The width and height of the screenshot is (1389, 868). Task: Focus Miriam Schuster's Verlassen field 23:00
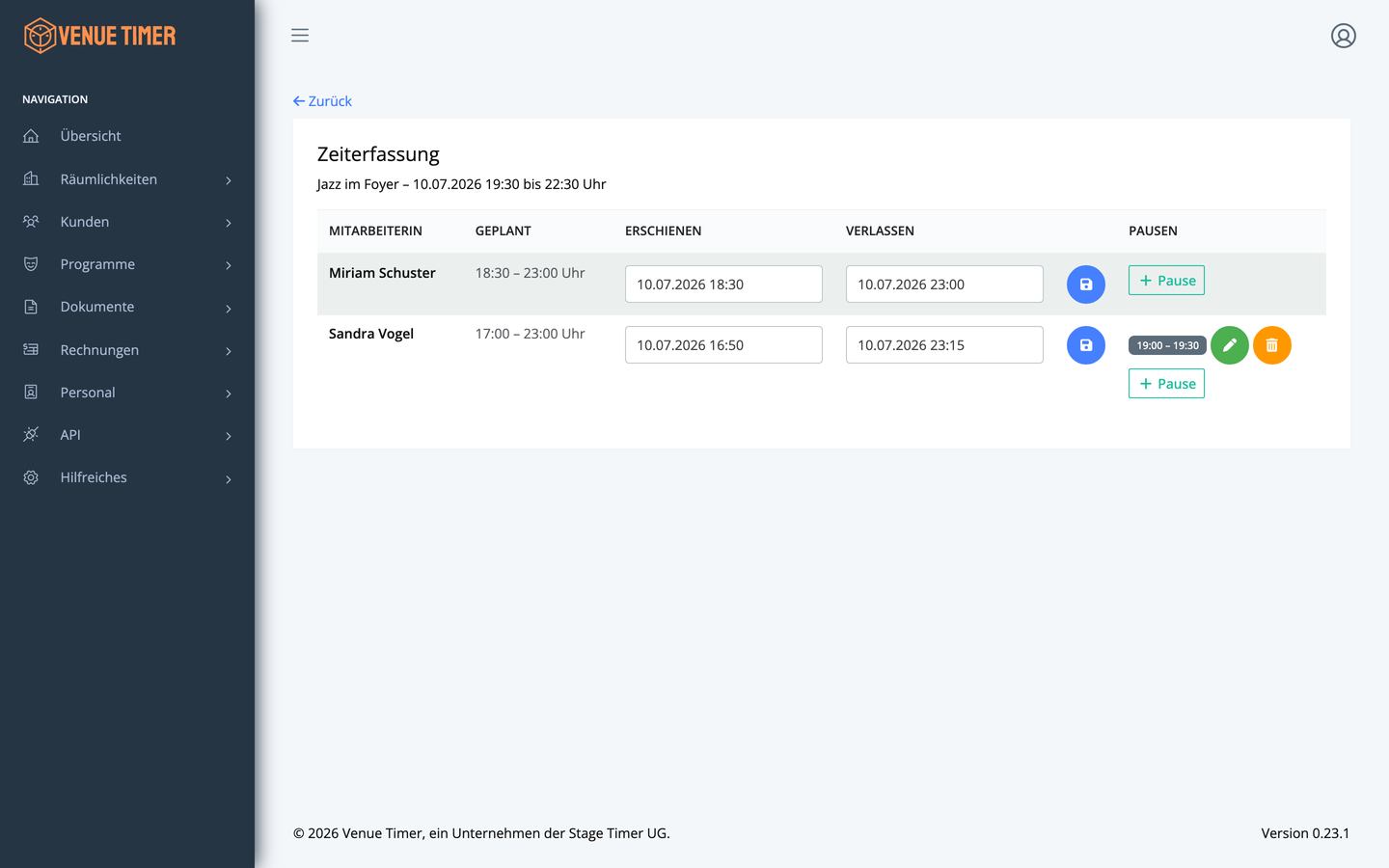(944, 285)
